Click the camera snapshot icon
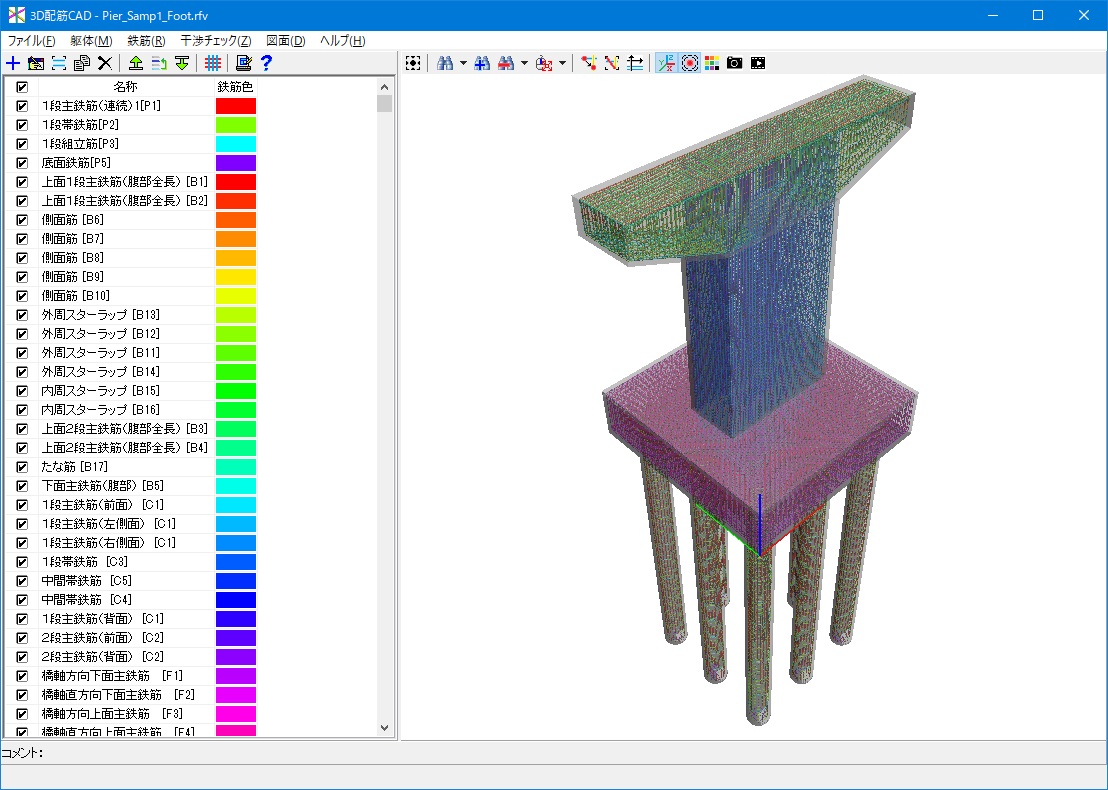The height and width of the screenshot is (790, 1108). click(735, 64)
